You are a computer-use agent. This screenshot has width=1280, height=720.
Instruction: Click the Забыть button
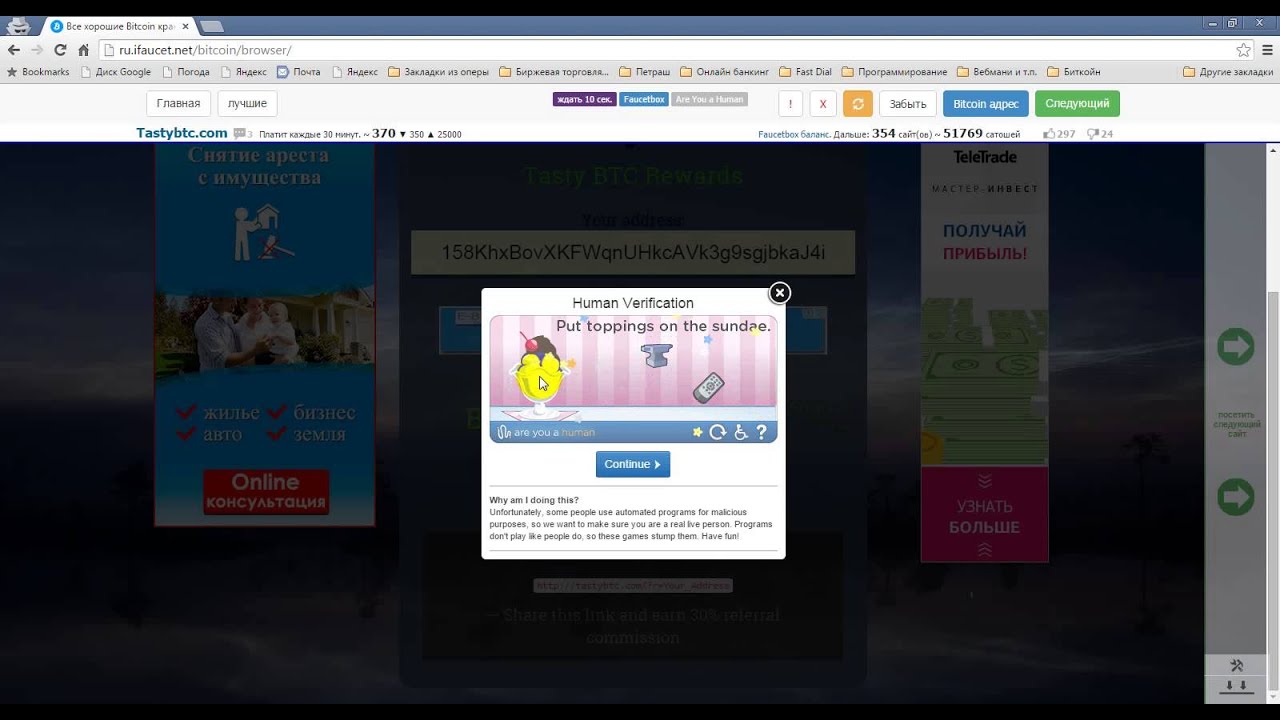click(x=908, y=104)
